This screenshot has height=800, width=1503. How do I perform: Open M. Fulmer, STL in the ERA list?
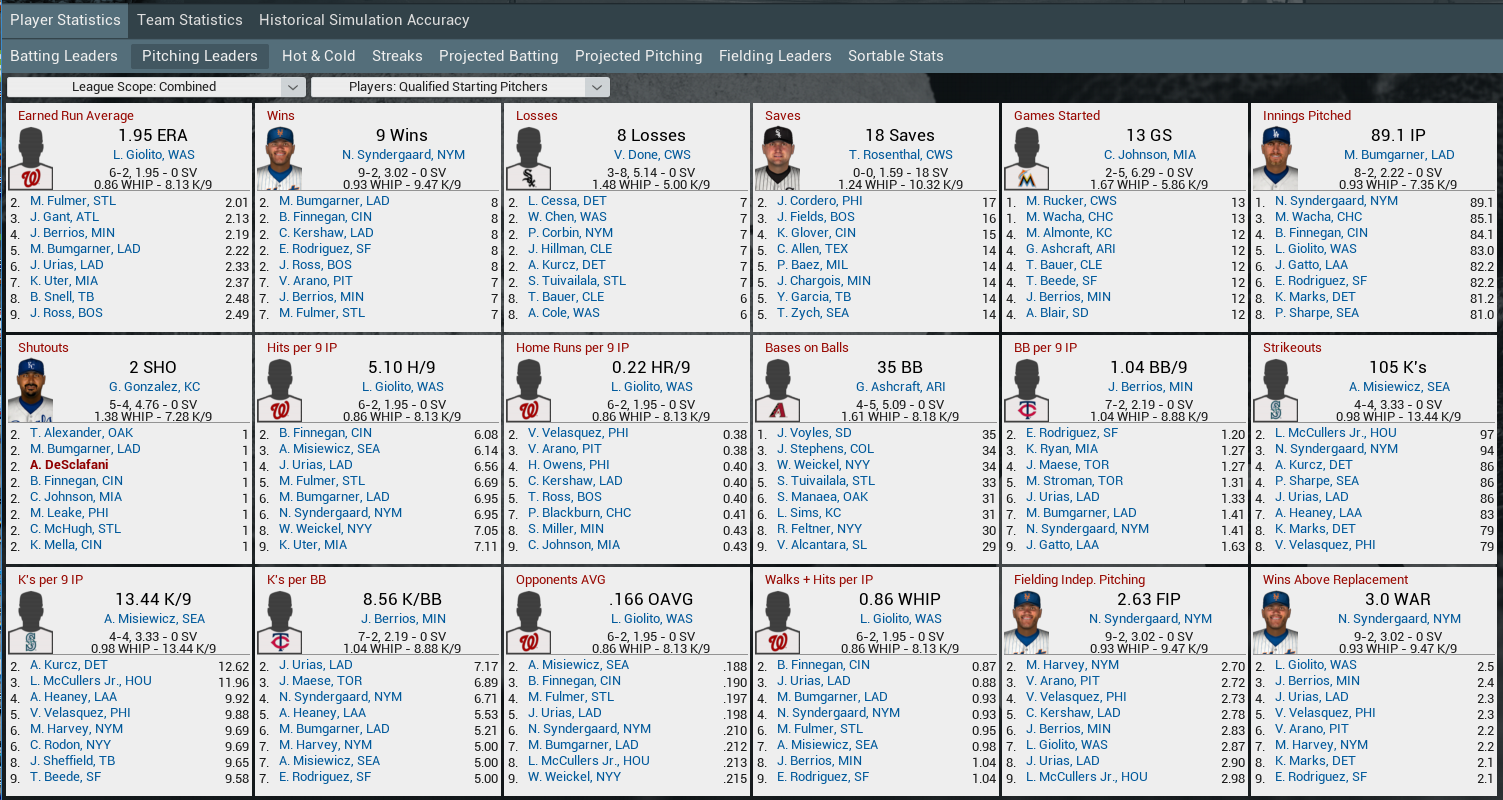click(73, 201)
